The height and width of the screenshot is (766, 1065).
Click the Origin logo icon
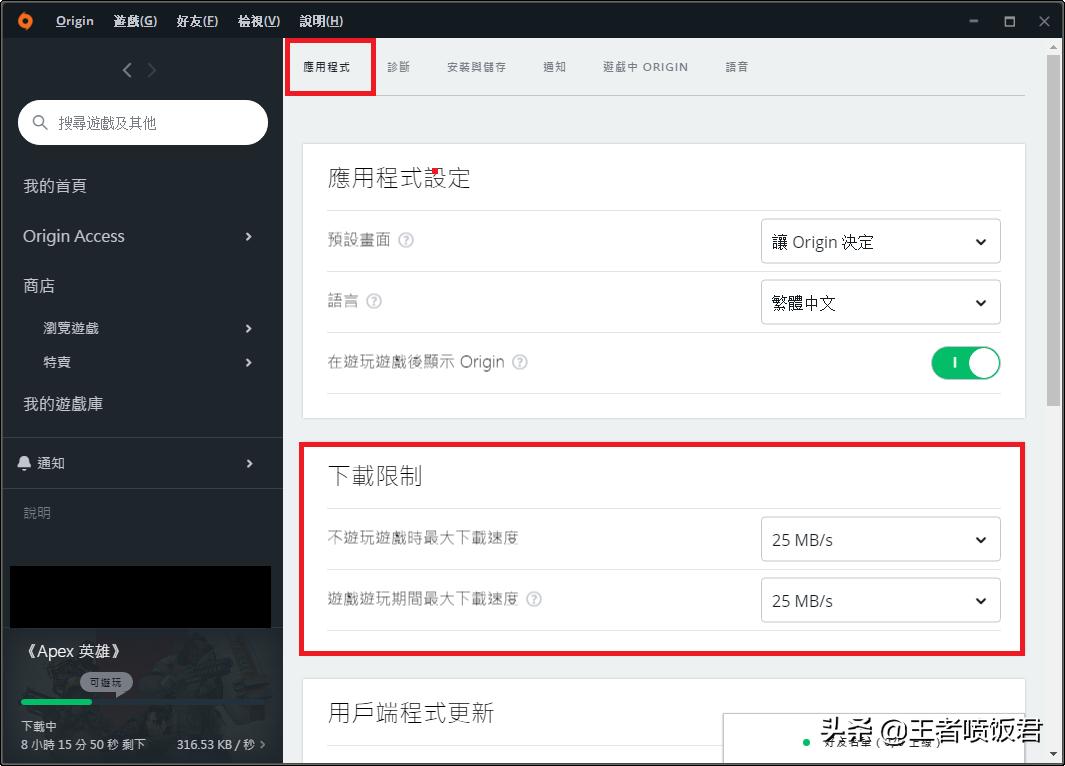(23, 20)
